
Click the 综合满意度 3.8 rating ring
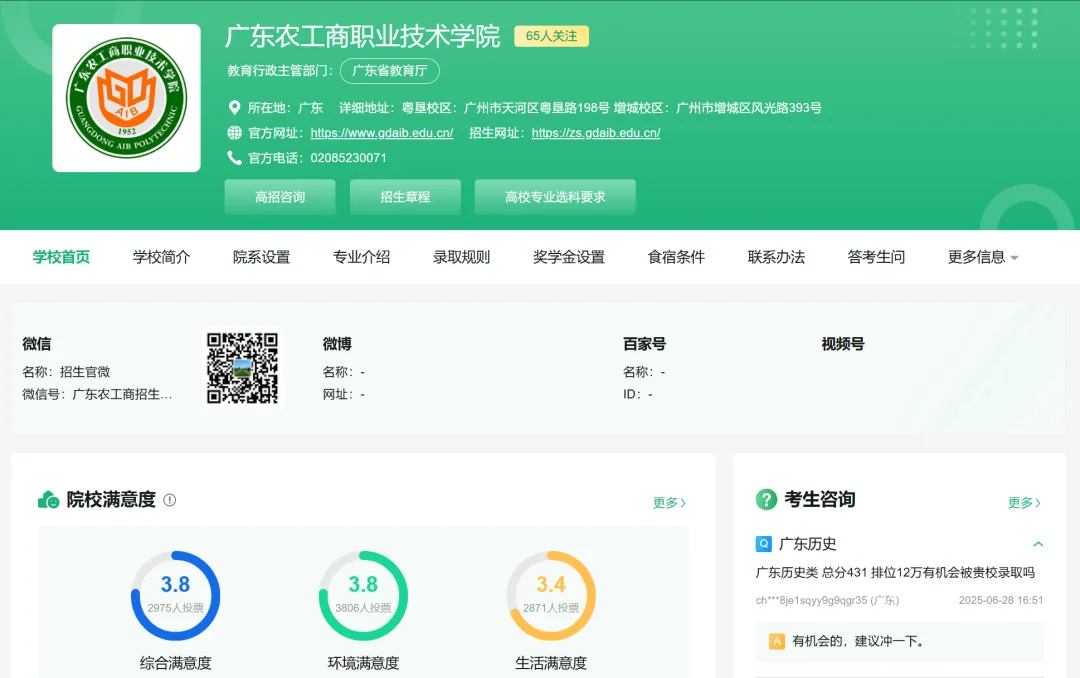[x=176, y=596]
